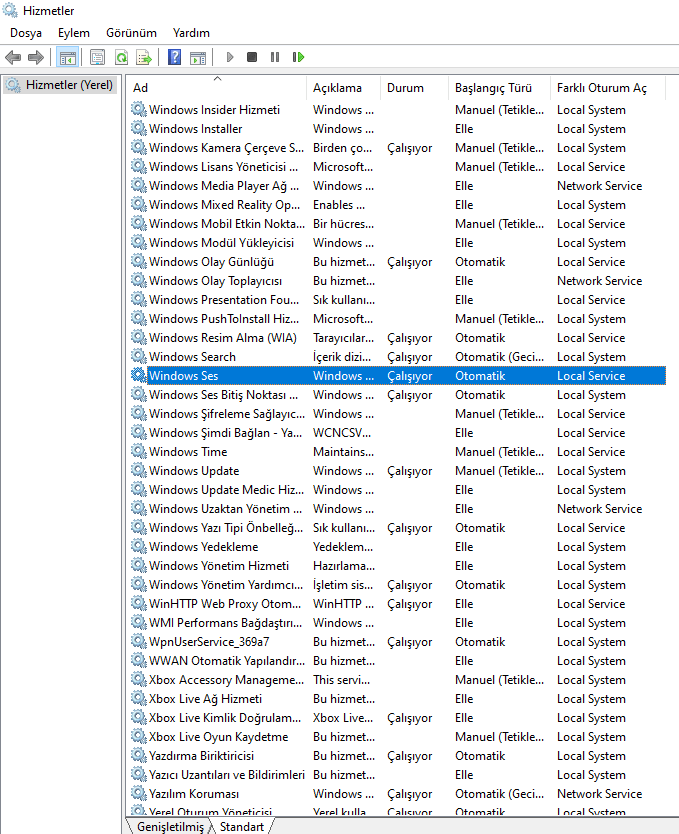This screenshot has width=679, height=834.
Task: Click the gear icon beside Yazılım Koruması
Action: [139, 793]
